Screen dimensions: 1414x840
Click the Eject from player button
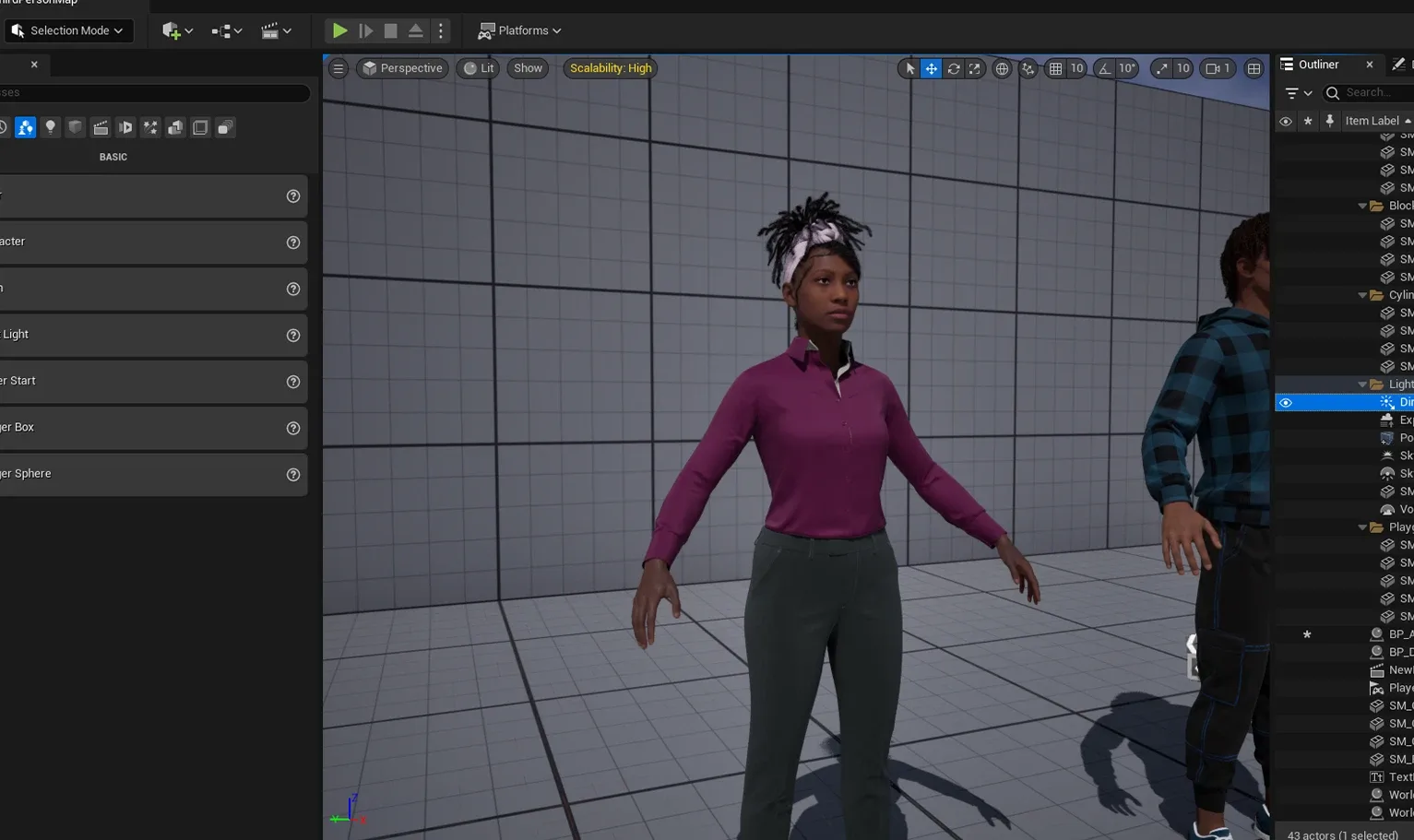click(x=415, y=30)
